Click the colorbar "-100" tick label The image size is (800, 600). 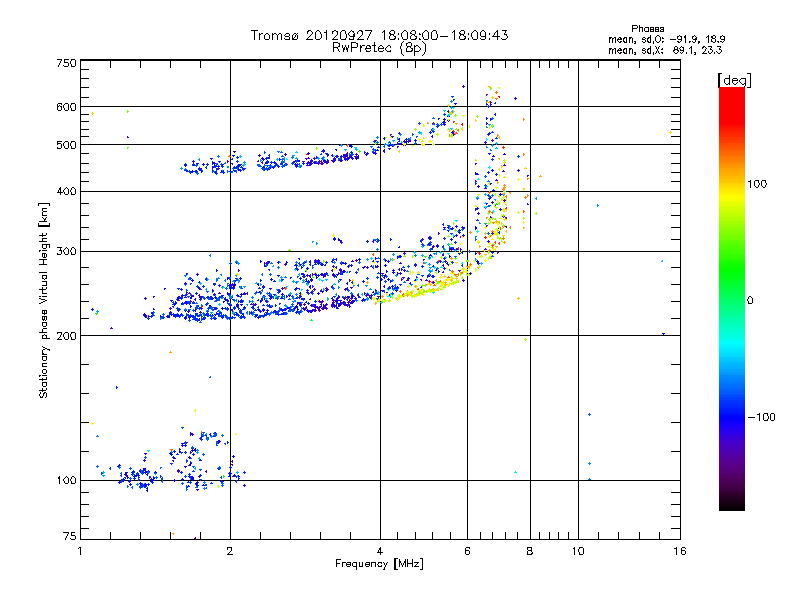(x=761, y=417)
